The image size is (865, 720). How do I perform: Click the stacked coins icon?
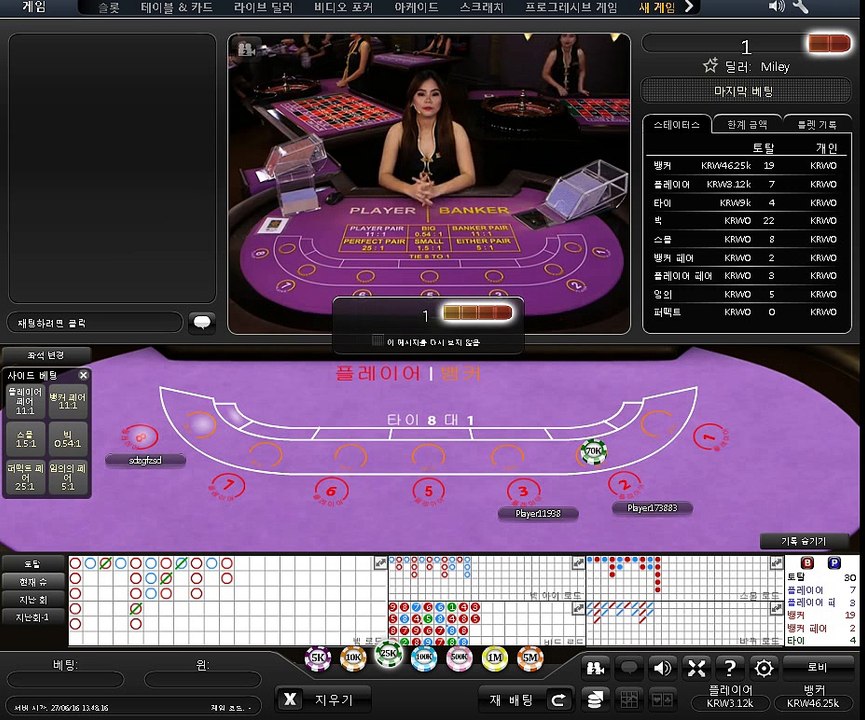tap(595, 700)
